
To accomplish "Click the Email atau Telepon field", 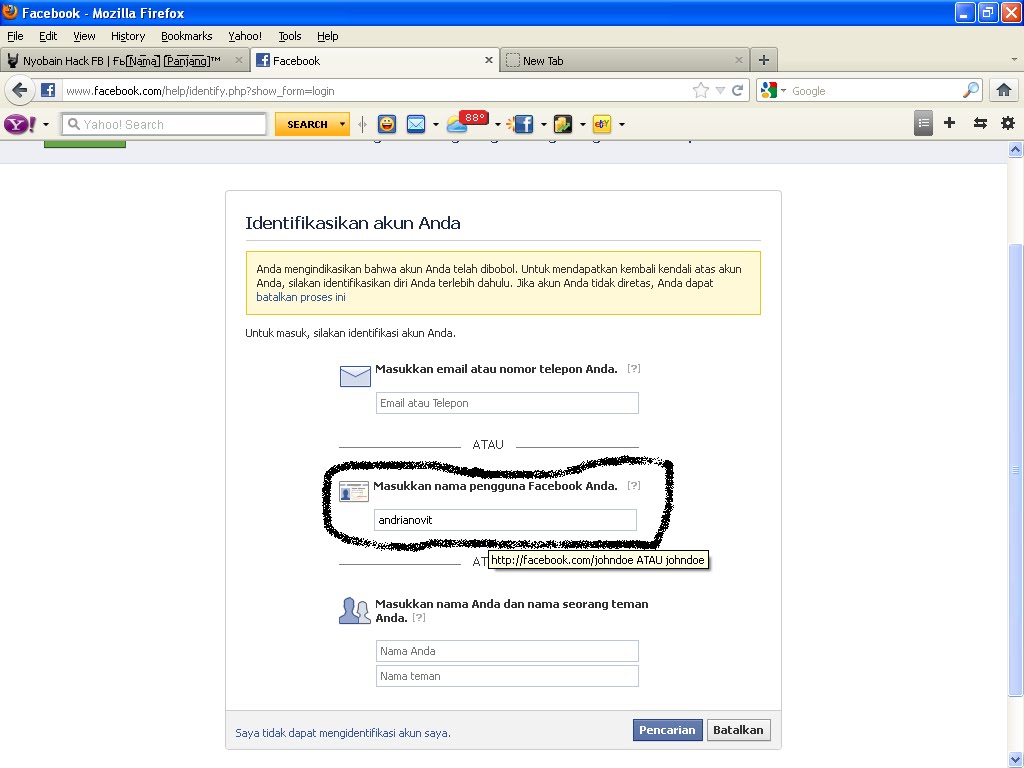I will [x=507, y=403].
